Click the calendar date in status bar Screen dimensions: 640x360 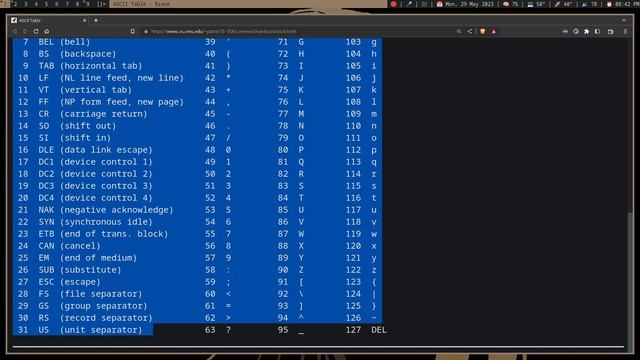tap(466, 4)
